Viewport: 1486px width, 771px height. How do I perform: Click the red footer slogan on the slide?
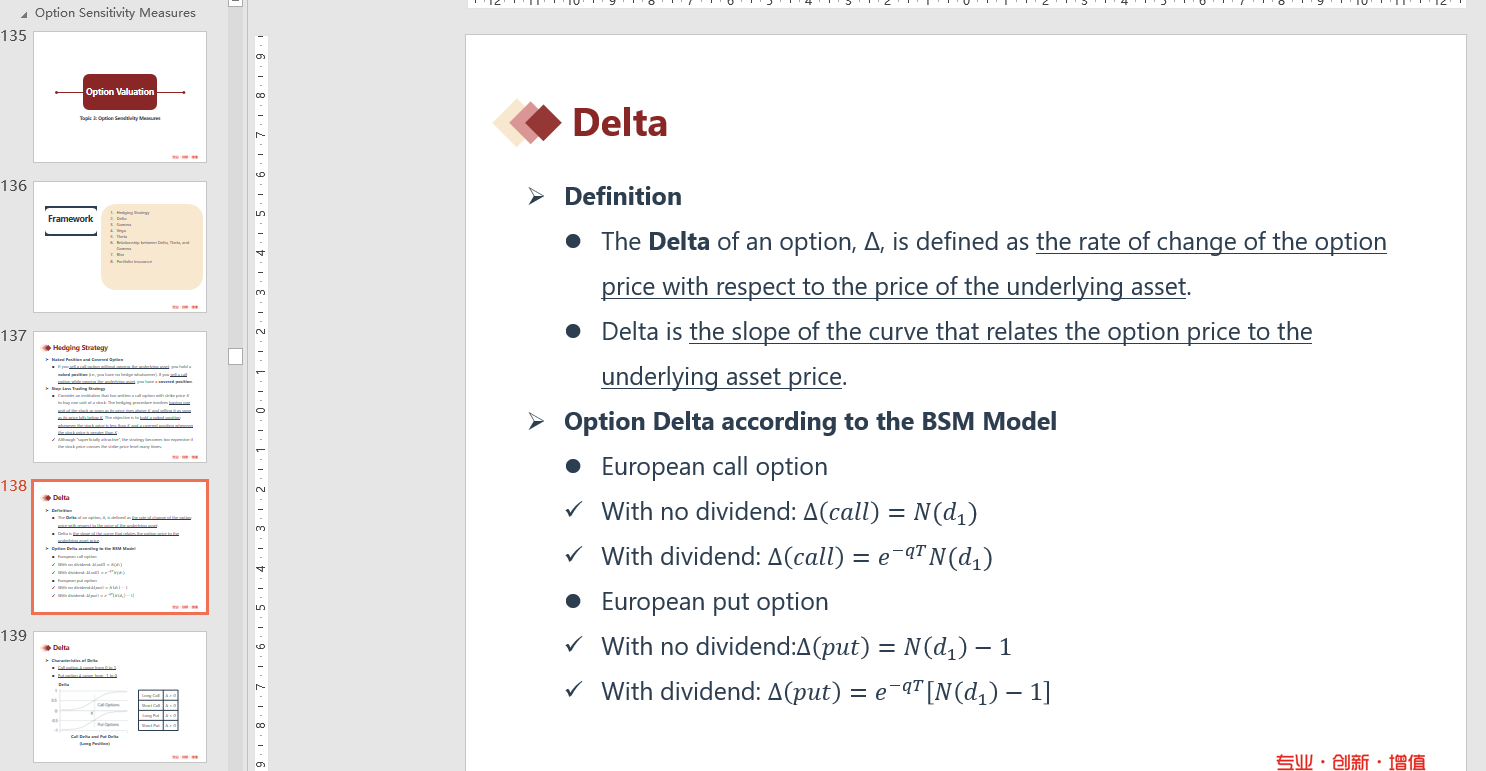point(1350,762)
